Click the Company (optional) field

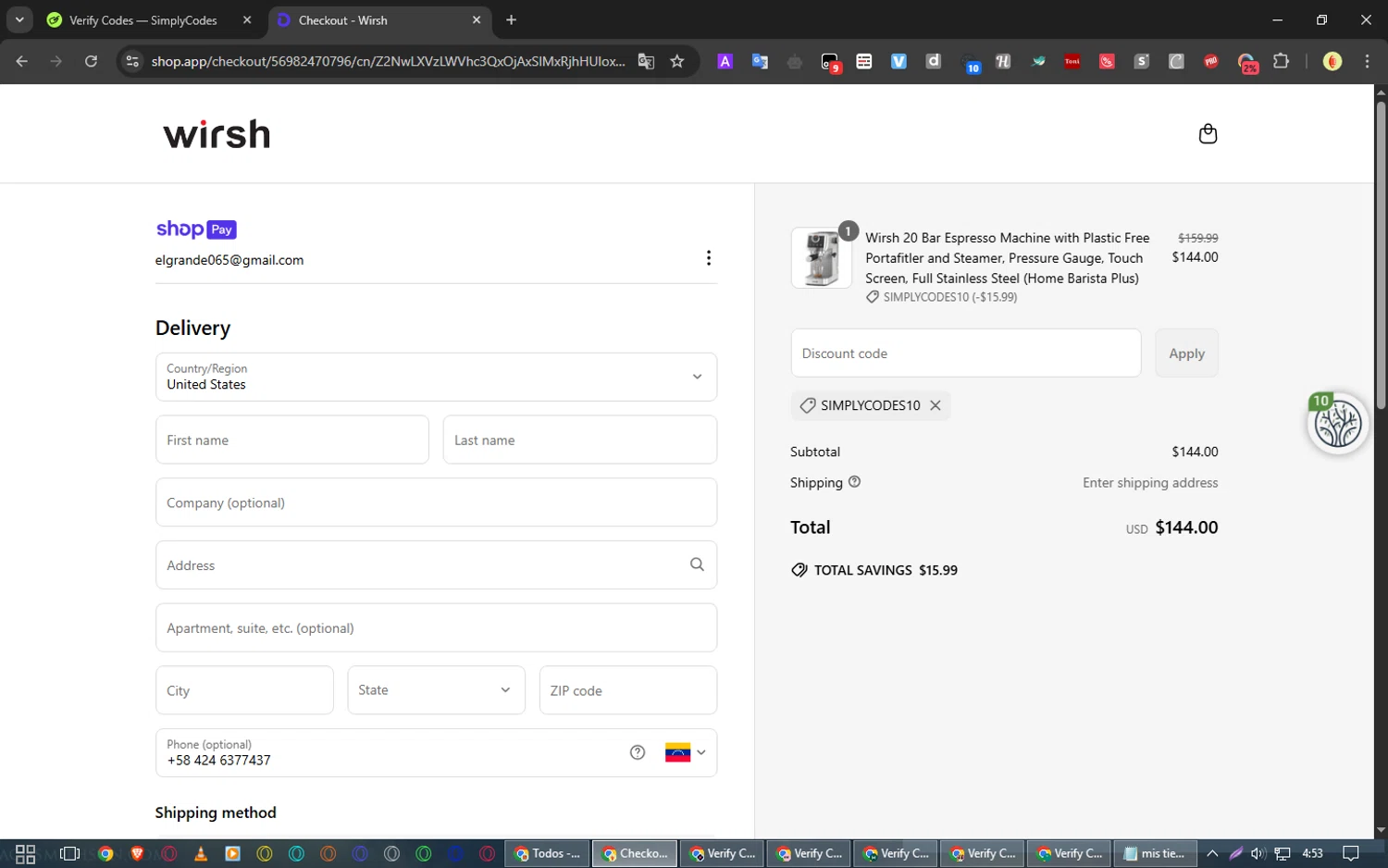pyautogui.click(x=436, y=502)
